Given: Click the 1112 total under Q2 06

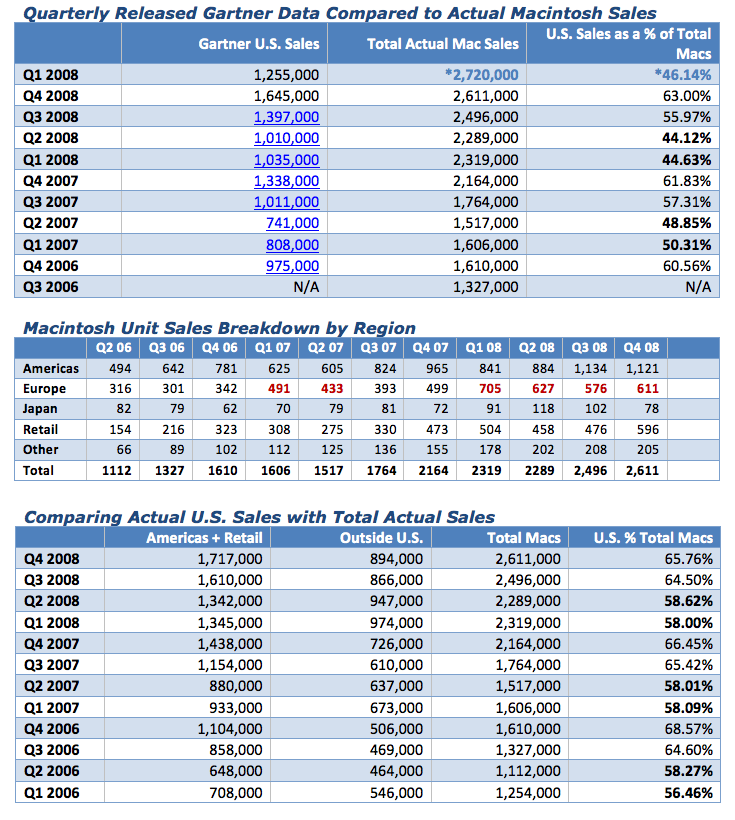Looking at the screenshot, I should 117,471.
